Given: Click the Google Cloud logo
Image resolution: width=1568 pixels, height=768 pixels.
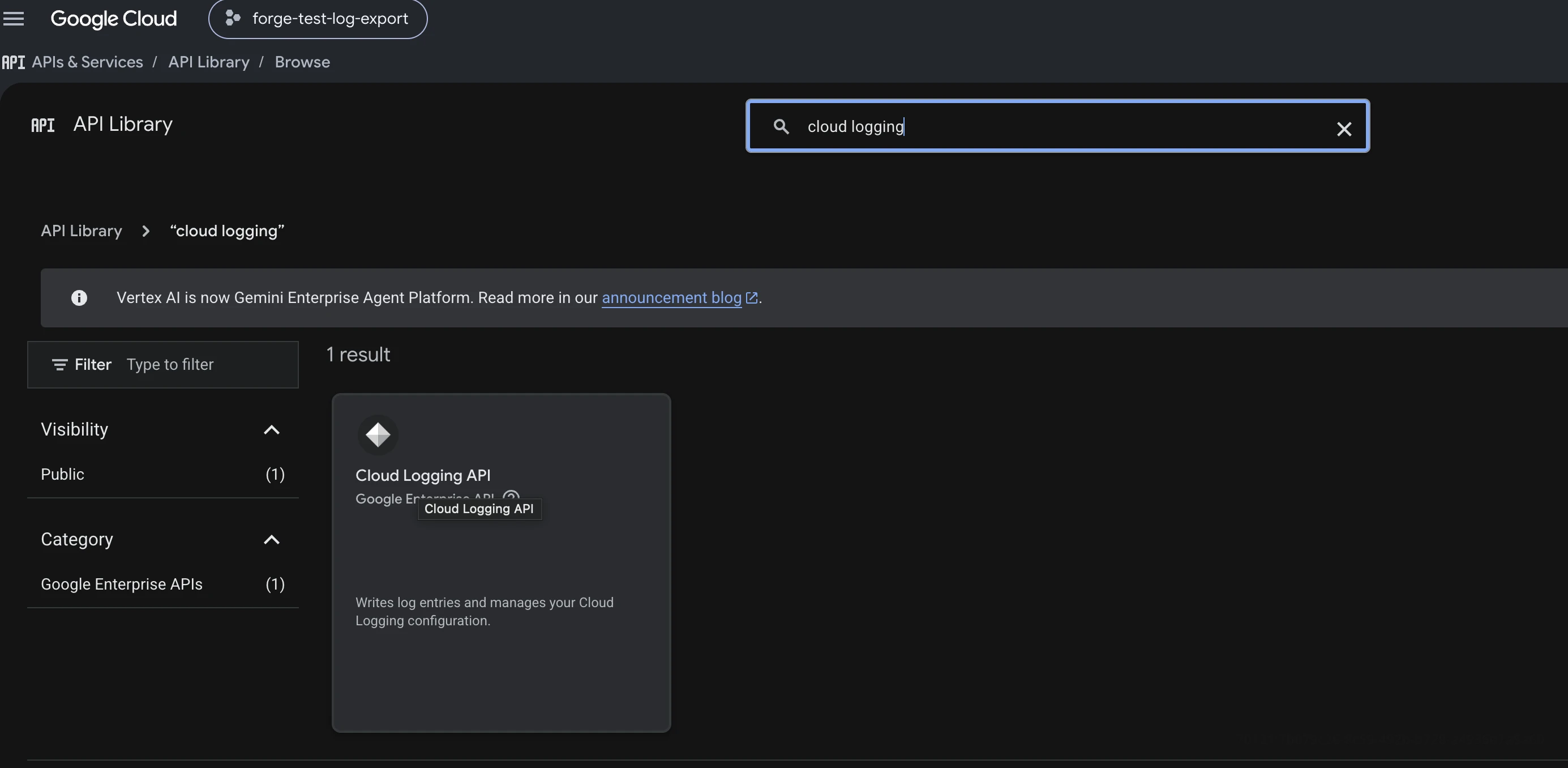Looking at the screenshot, I should coord(114,19).
